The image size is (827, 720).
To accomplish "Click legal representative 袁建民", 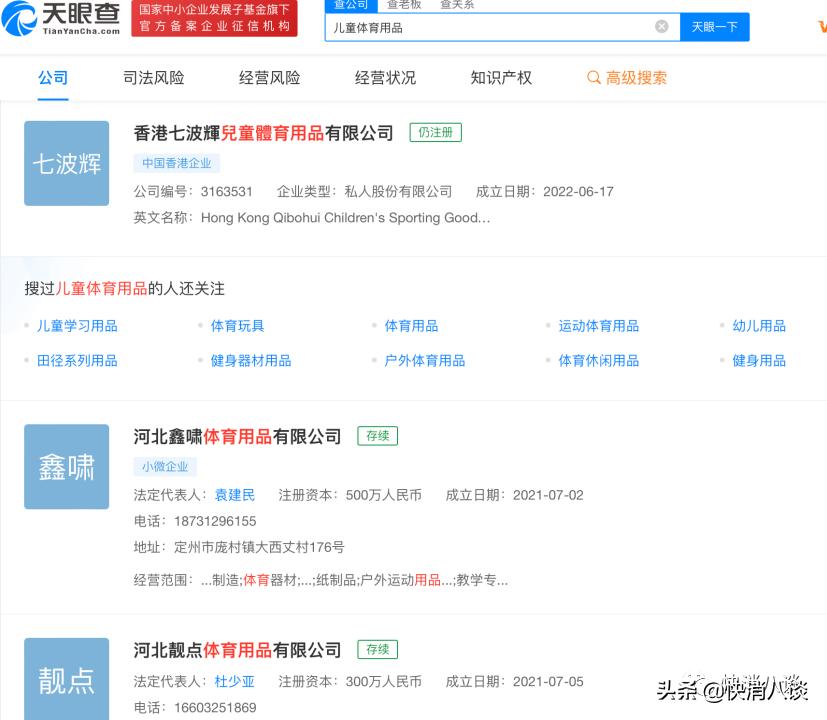I will click(x=235, y=494).
